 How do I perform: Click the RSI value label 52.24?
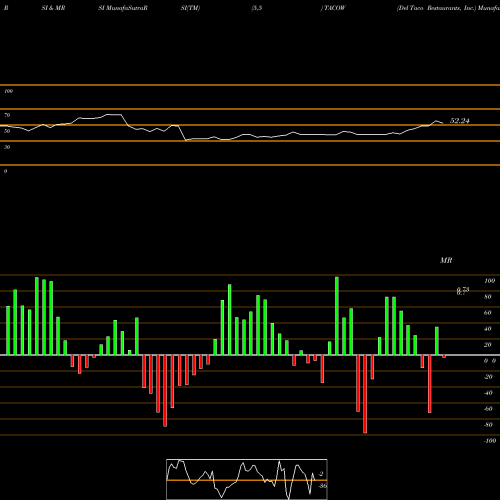point(460,121)
